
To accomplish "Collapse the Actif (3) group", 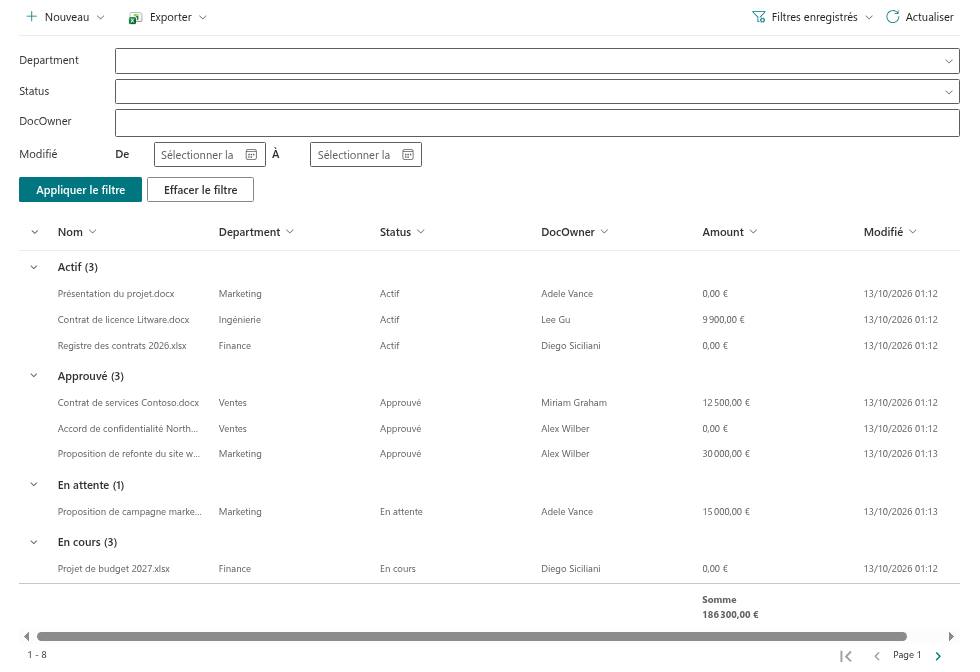I will point(34,267).
